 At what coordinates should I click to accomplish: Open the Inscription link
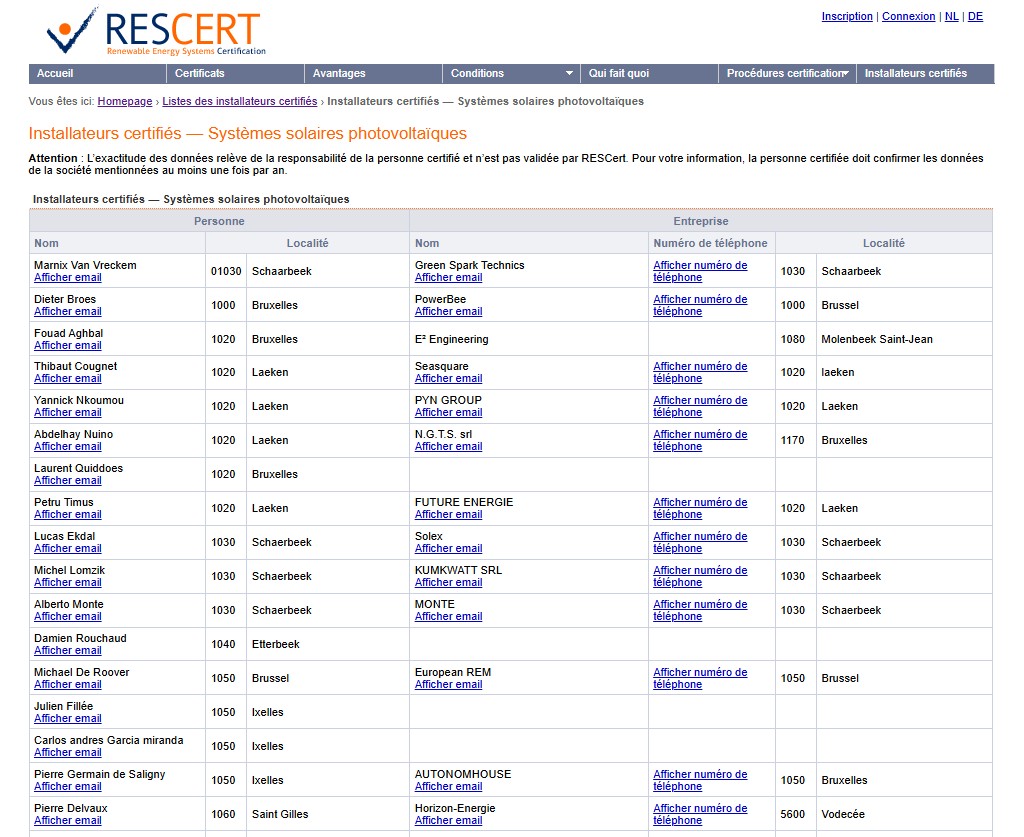pos(847,15)
